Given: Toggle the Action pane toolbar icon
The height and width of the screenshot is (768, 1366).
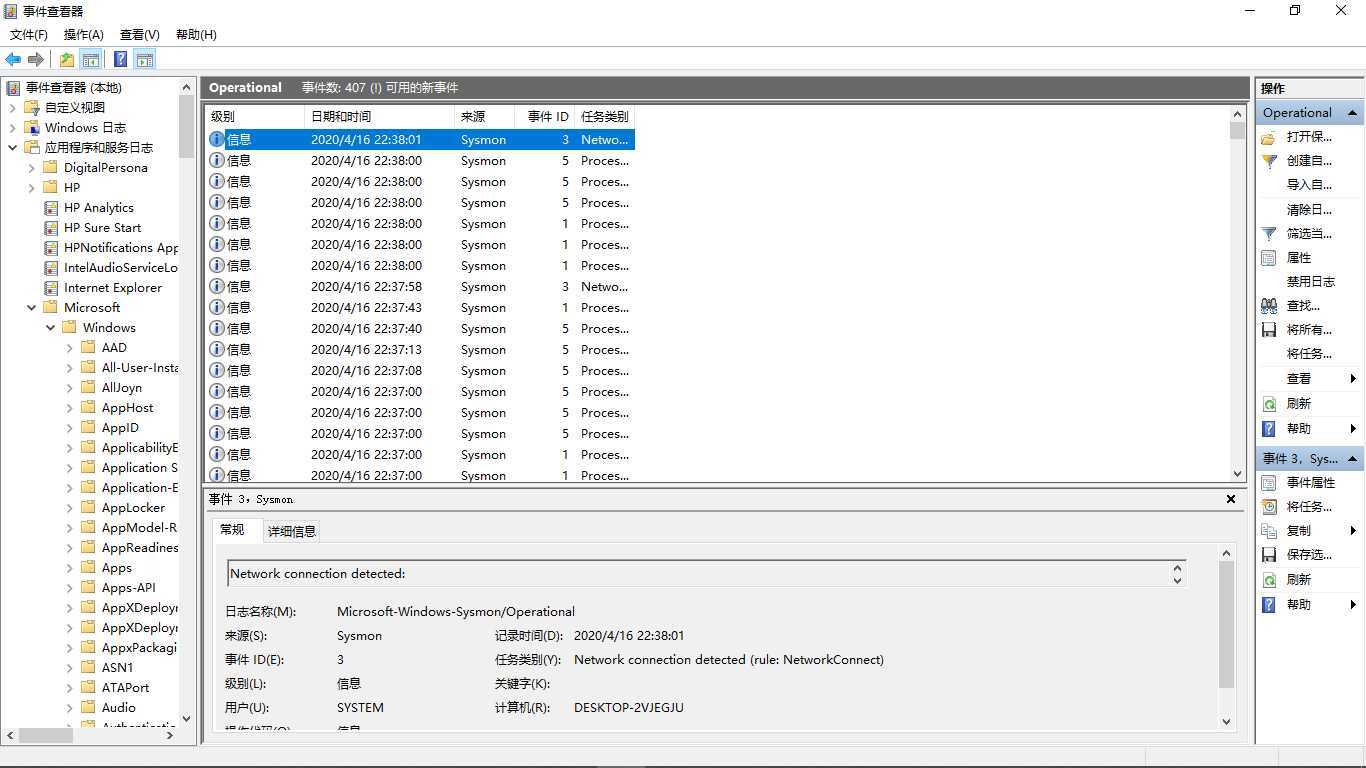Looking at the screenshot, I should click(145, 60).
